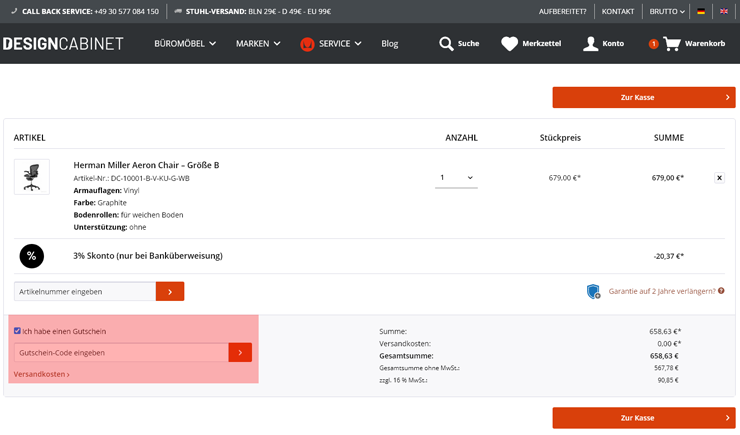Click '3% Skonto (nur bei Banküberweisung)' text
The width and height of the screenshot is (740, 435).
(148, 256)
